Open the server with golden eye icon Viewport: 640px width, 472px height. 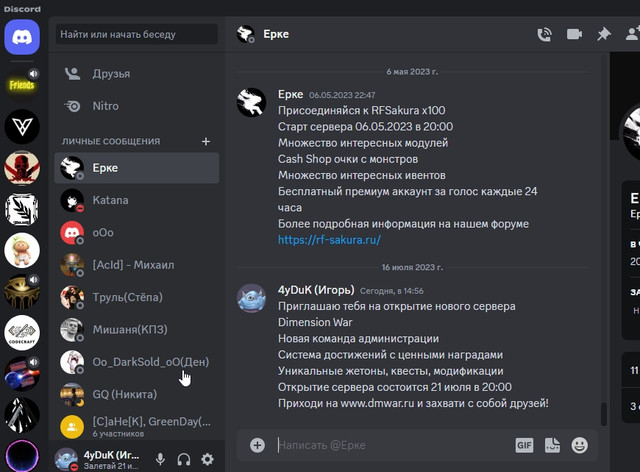tap(22, 292)
